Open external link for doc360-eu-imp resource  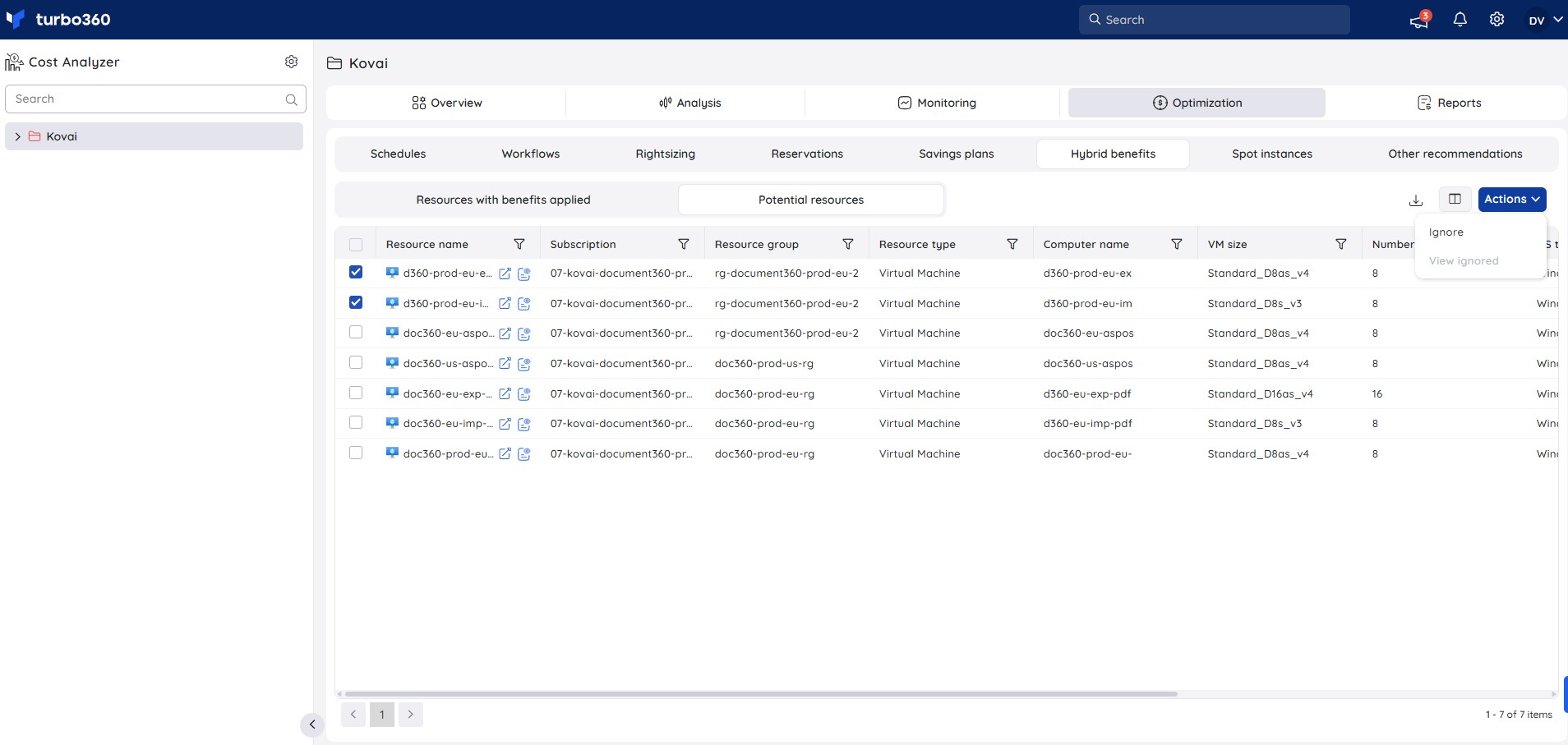coord(505,424)
